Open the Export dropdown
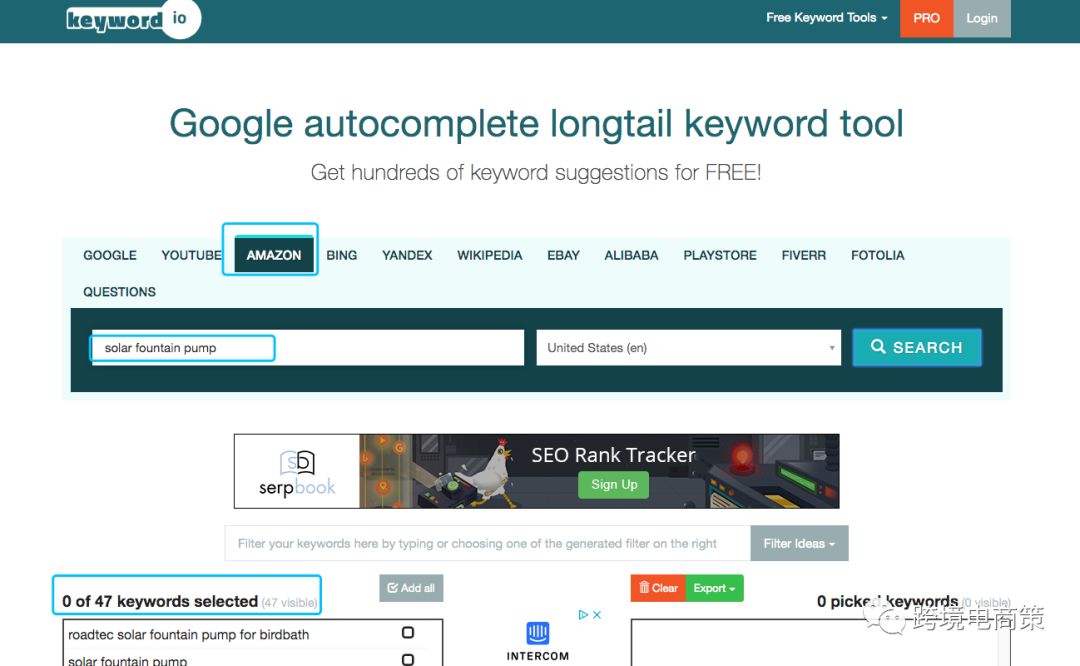Viewport: 1080px width, 666px height. click(714, 588)
